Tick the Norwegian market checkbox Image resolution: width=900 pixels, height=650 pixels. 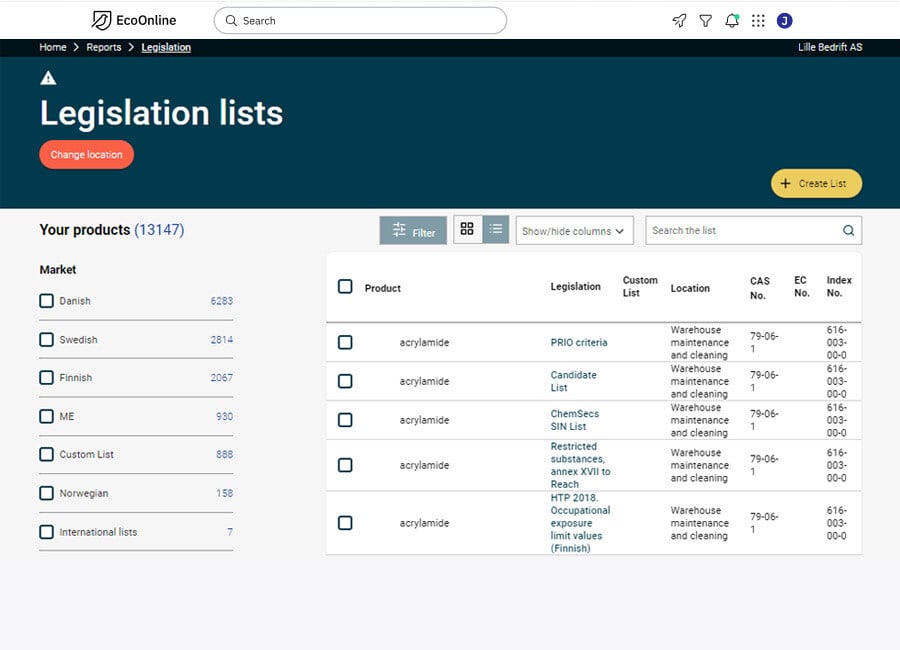(46, 493)
